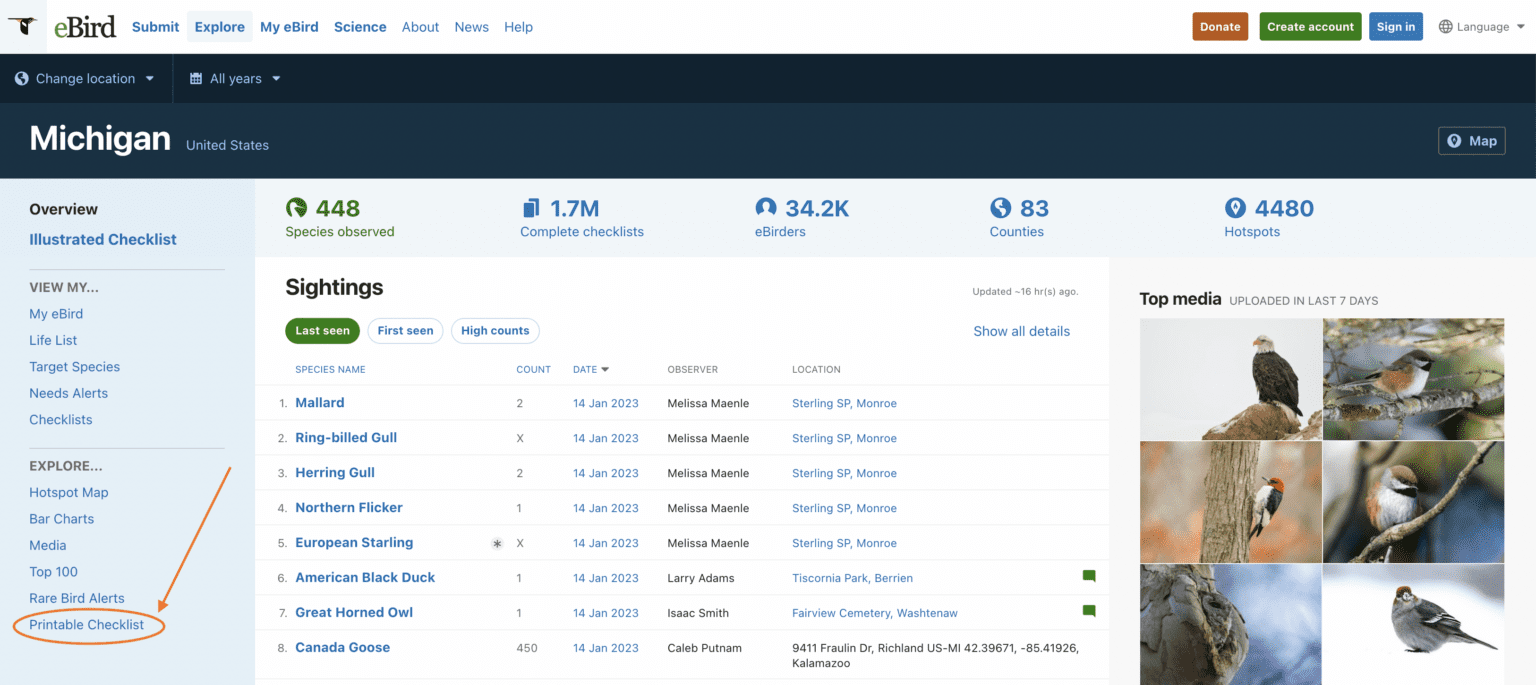Expand the All years date dropdown

236,79
